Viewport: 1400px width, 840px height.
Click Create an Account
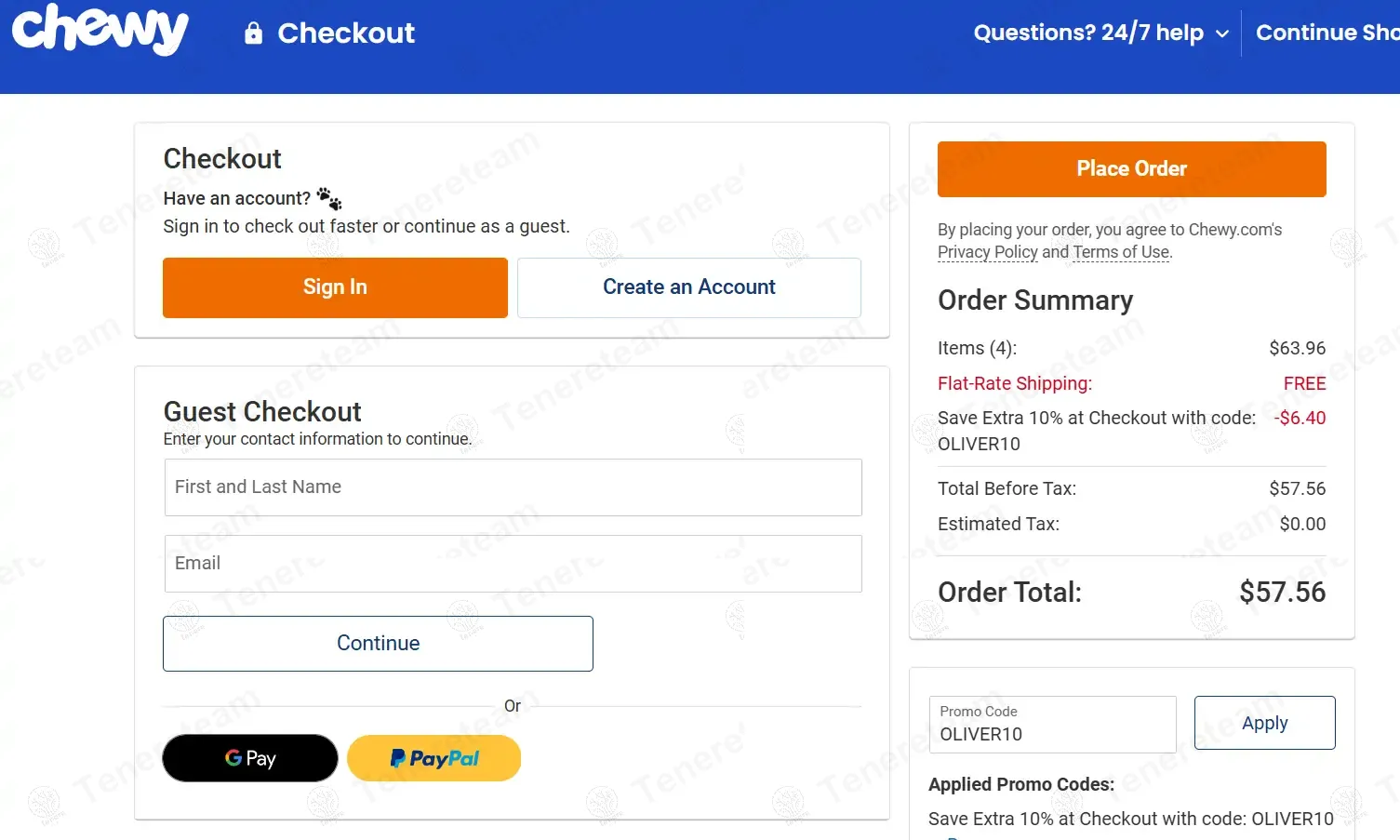(688, 287)
